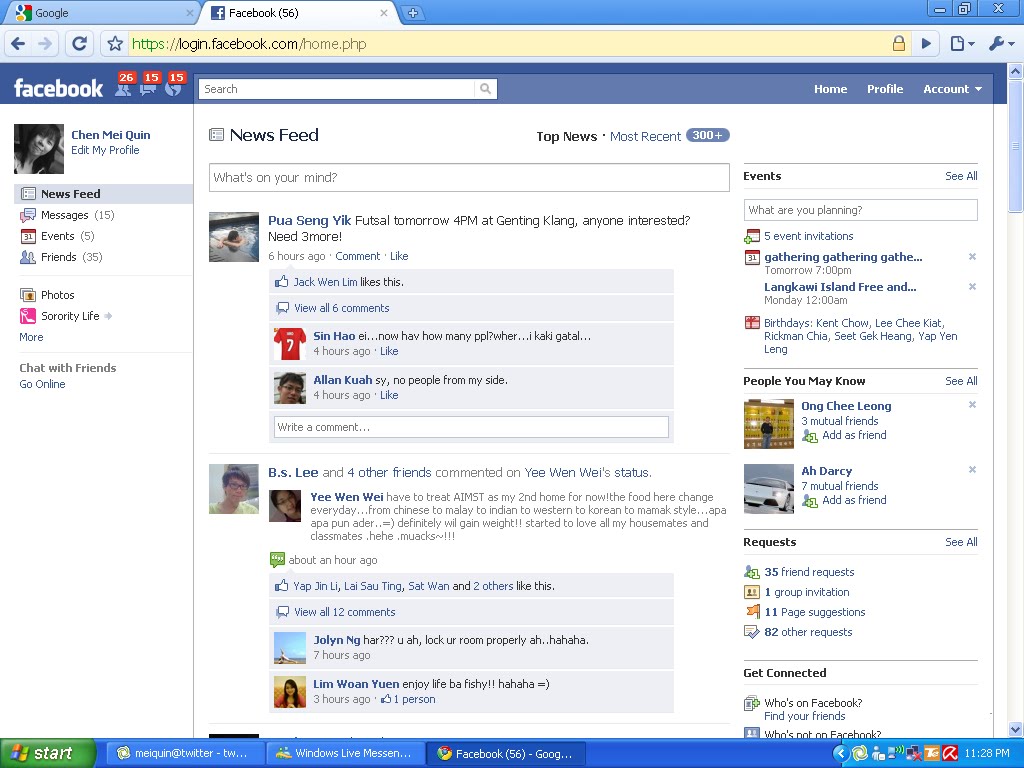Click Edit My Profile link

(105, 150)
